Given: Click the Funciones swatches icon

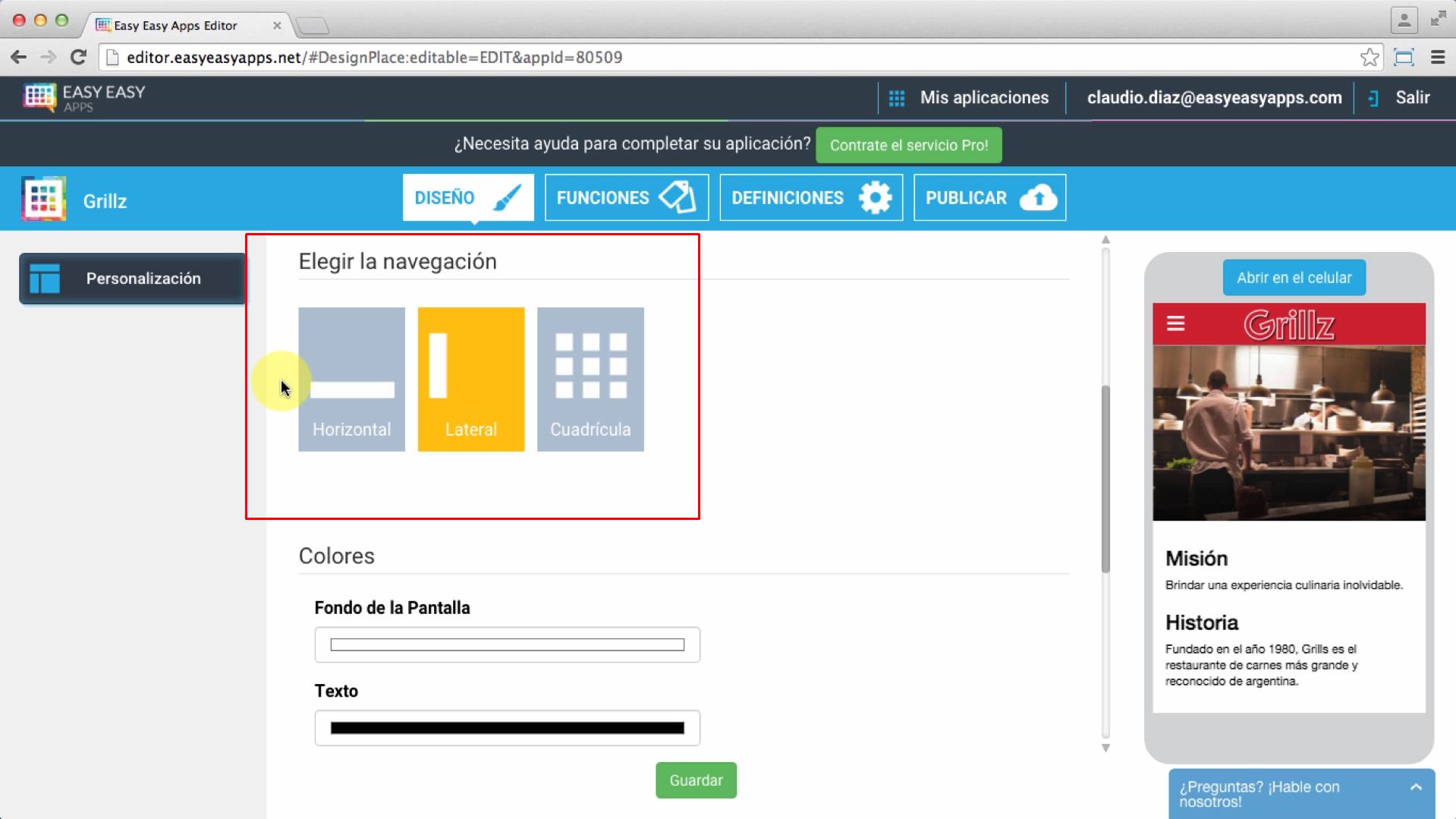Looking at the screenshot, I should coord(678,197).
